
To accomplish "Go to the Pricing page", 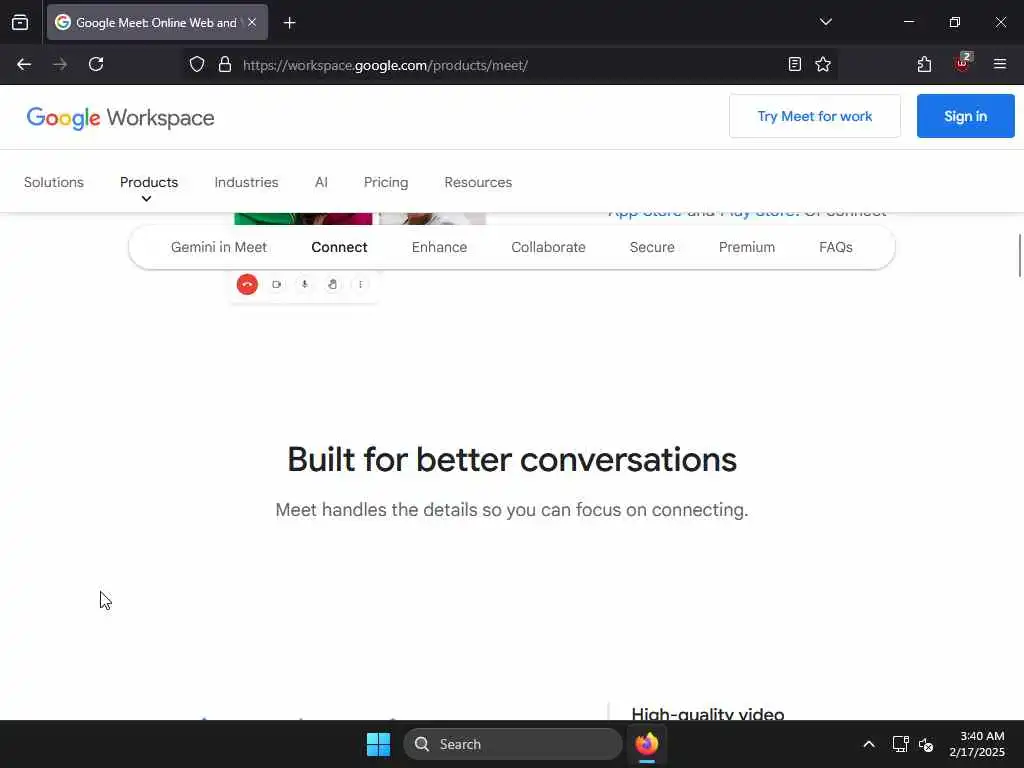I will coord(386,182).
